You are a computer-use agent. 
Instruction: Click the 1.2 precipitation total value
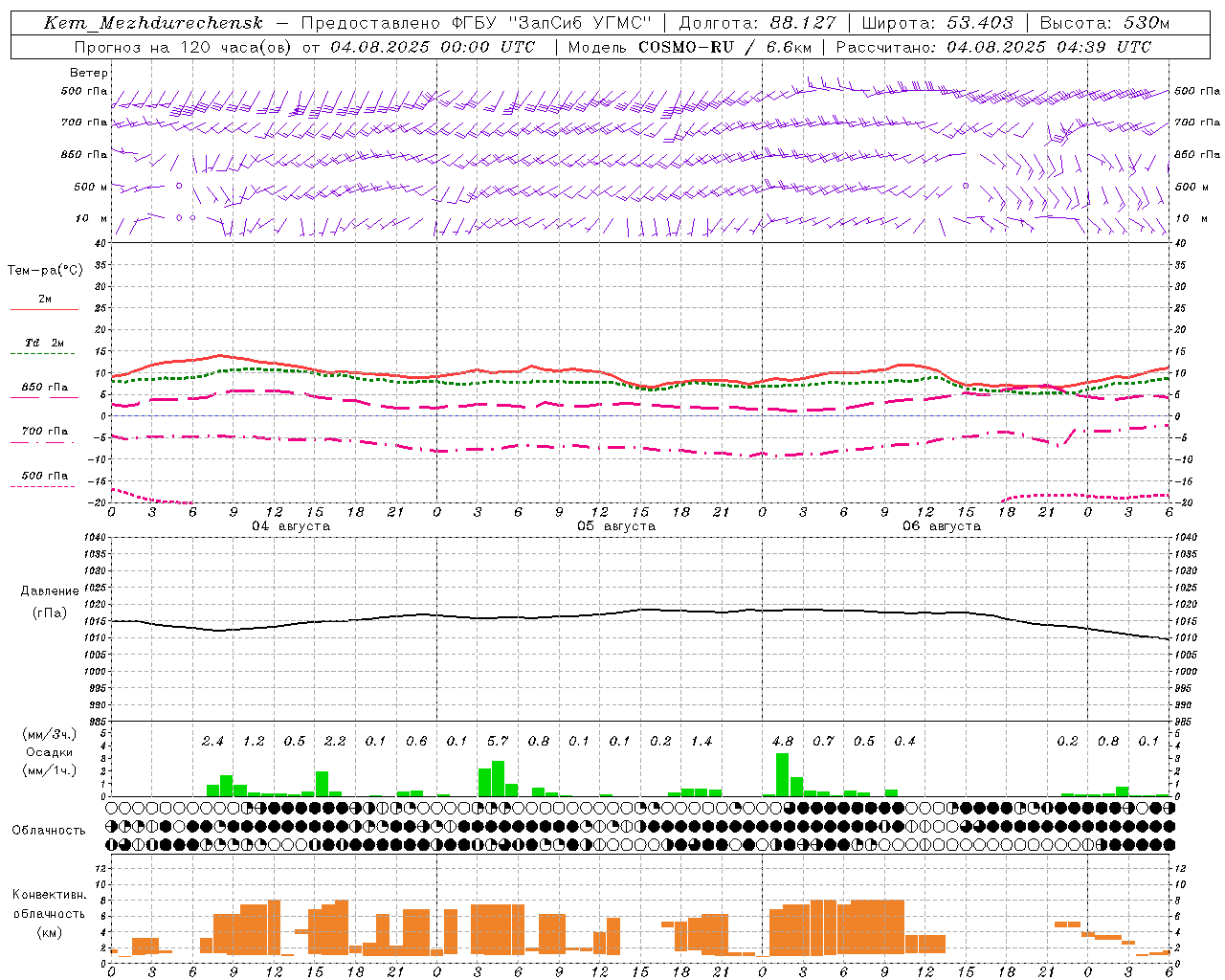pyautogui.click(x=254, y=741)
